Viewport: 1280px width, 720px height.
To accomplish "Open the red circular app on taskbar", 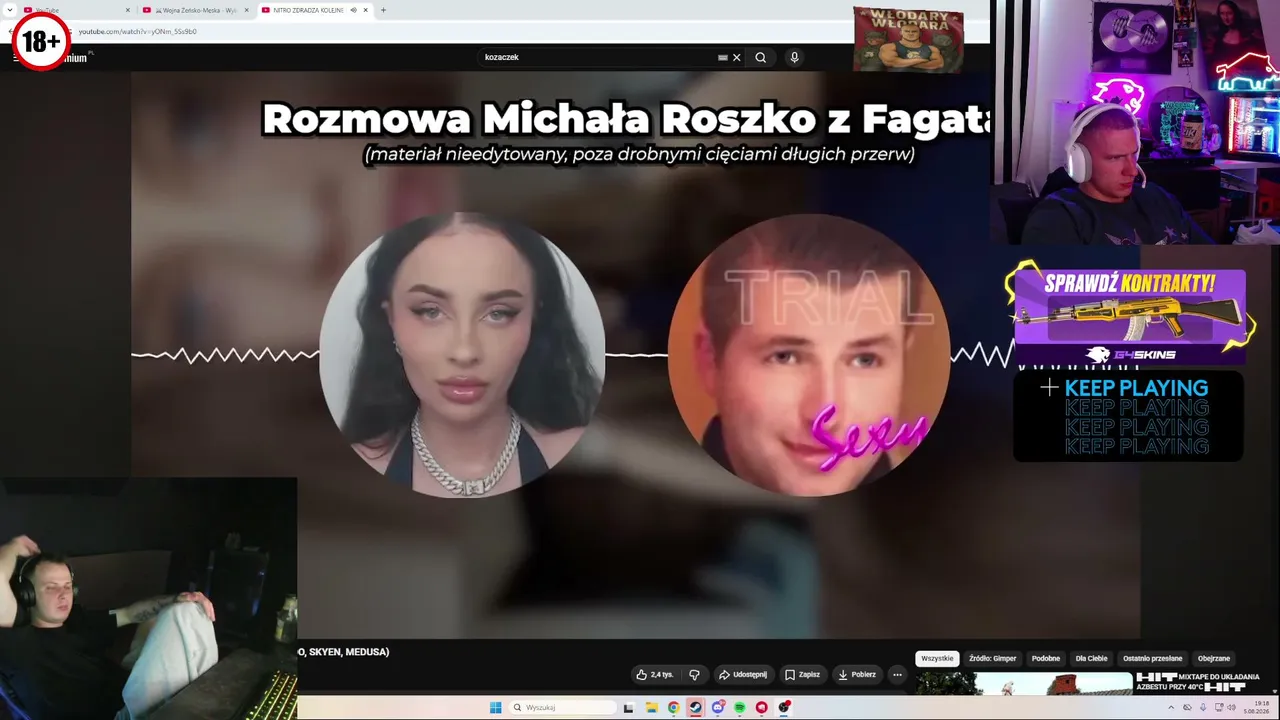I will pyautogui.click(x=761, y=707).
